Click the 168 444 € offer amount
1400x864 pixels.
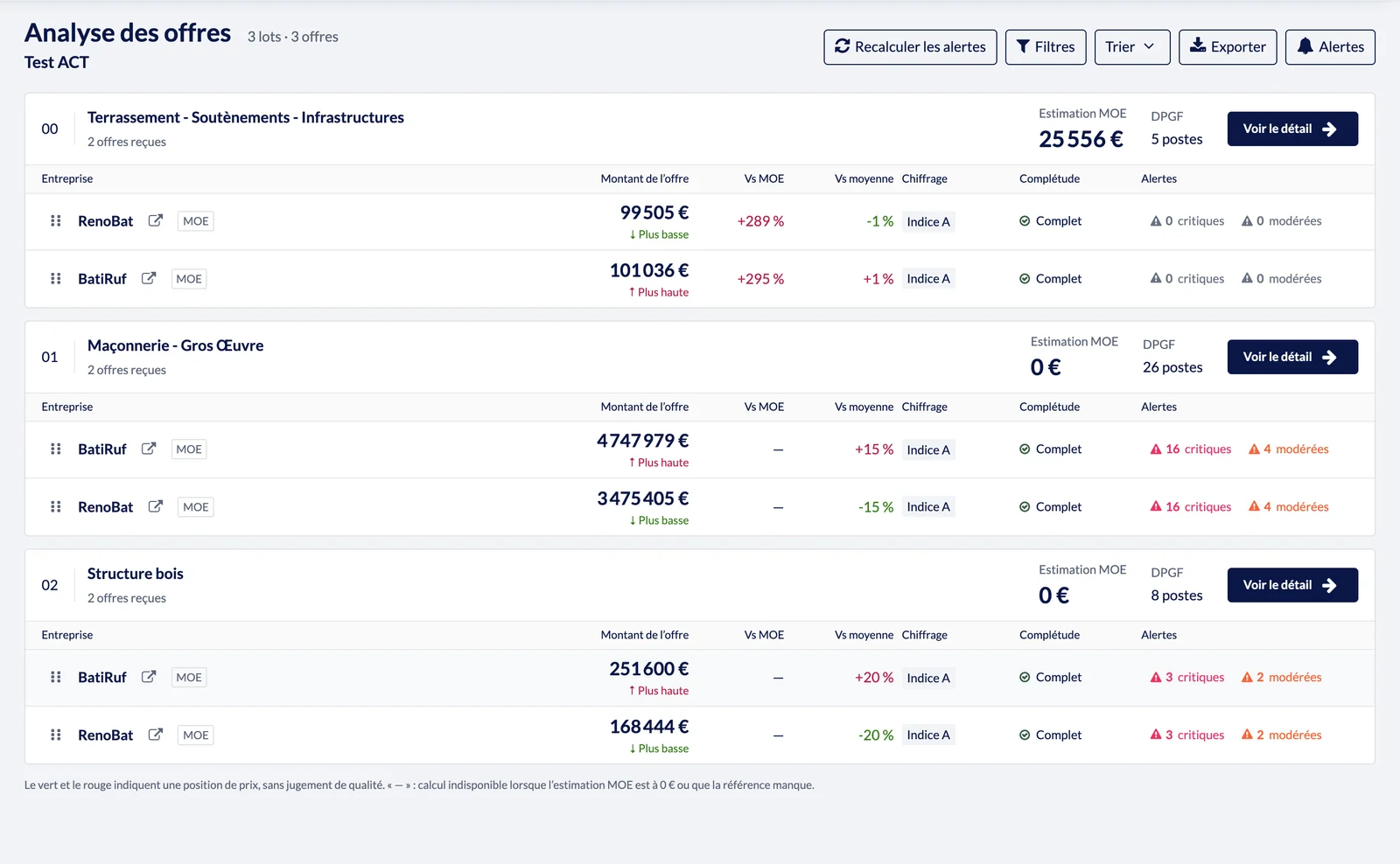[x=649, y=727]
